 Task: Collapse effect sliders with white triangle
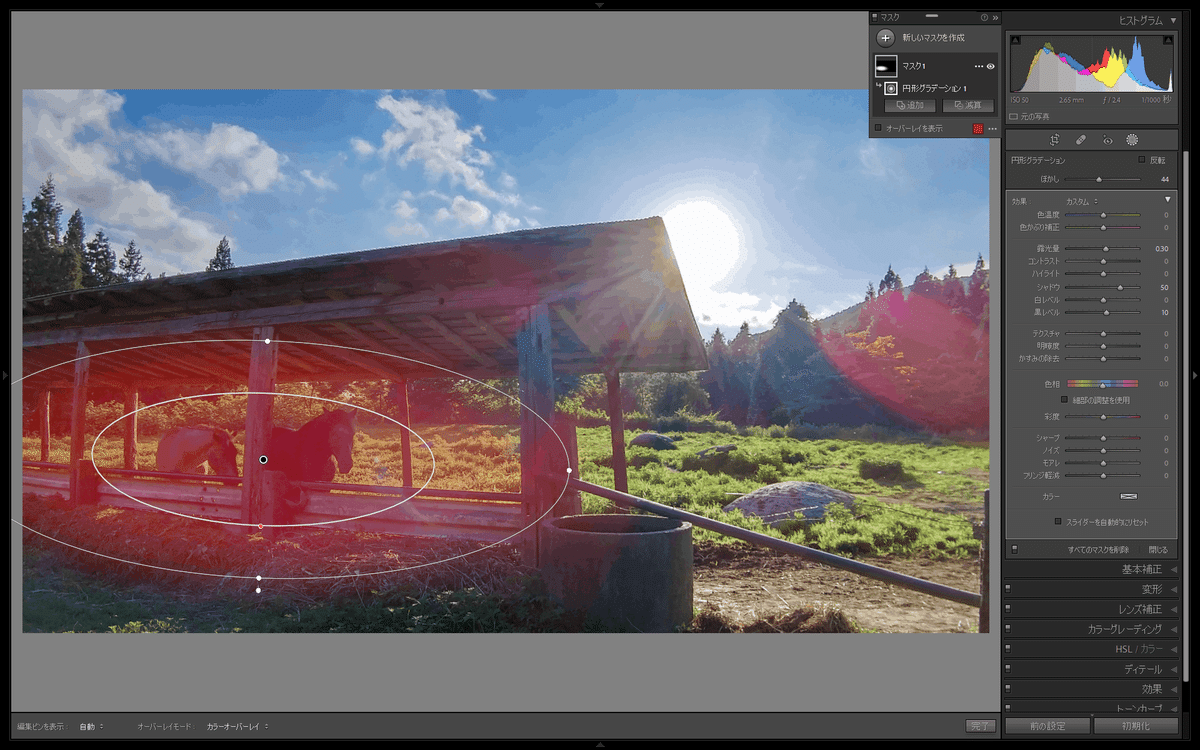point(1167,200)
